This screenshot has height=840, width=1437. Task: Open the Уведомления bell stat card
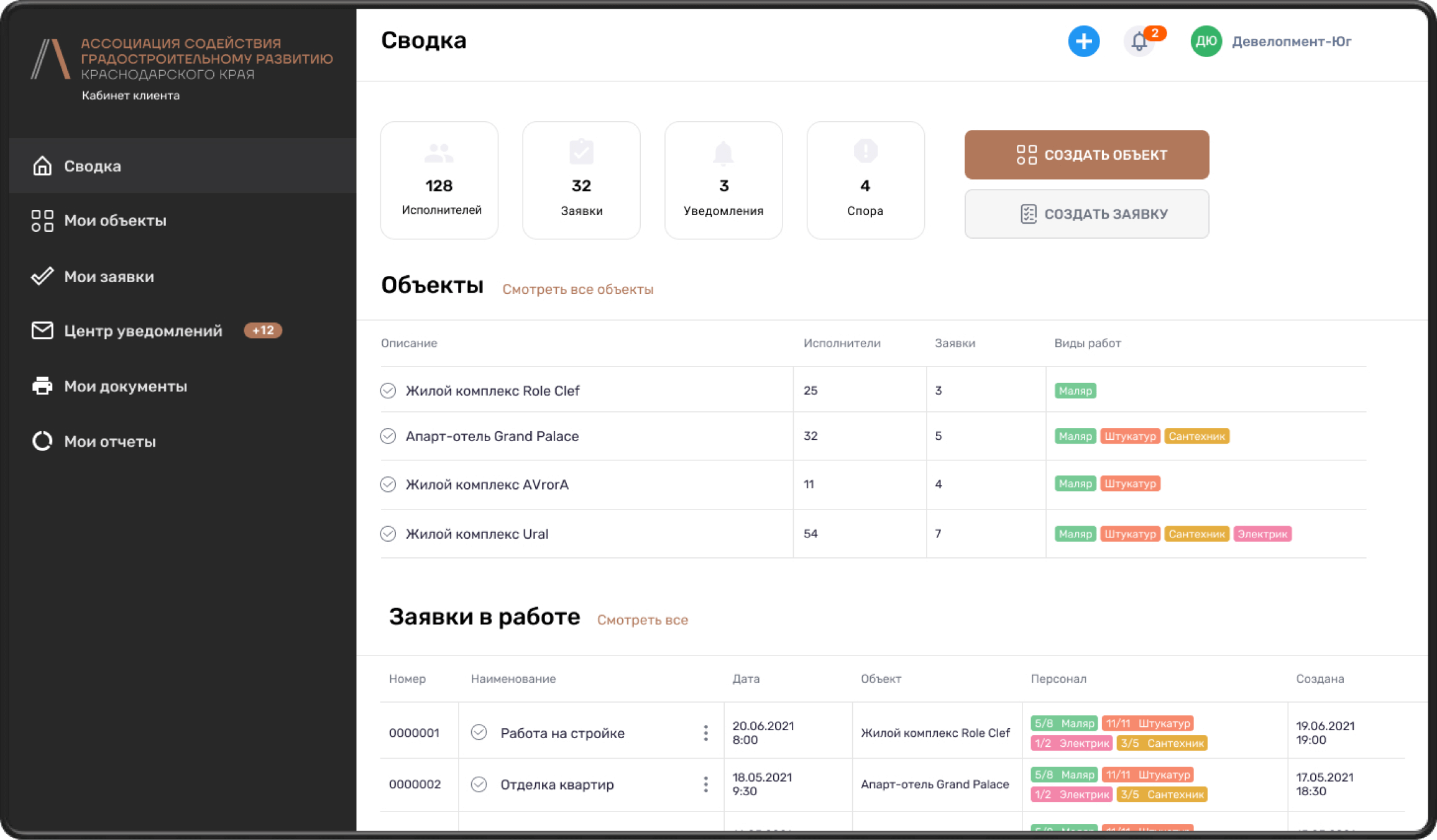pyautogui.click(x=723, y=180)
